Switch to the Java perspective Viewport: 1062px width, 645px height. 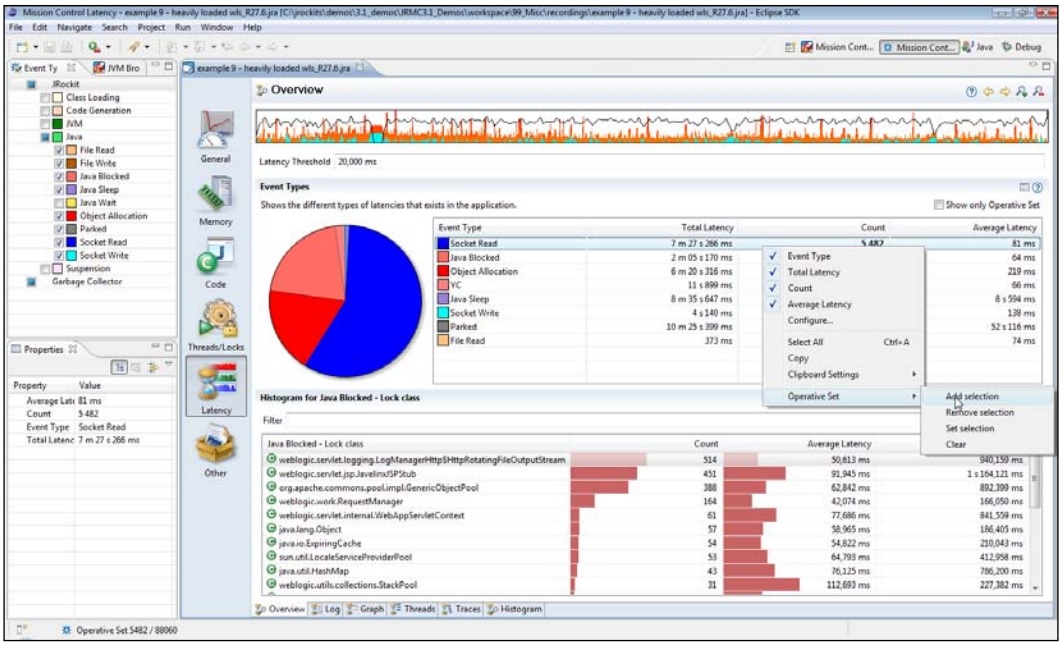pyautogui.click(x=978, y=47)
